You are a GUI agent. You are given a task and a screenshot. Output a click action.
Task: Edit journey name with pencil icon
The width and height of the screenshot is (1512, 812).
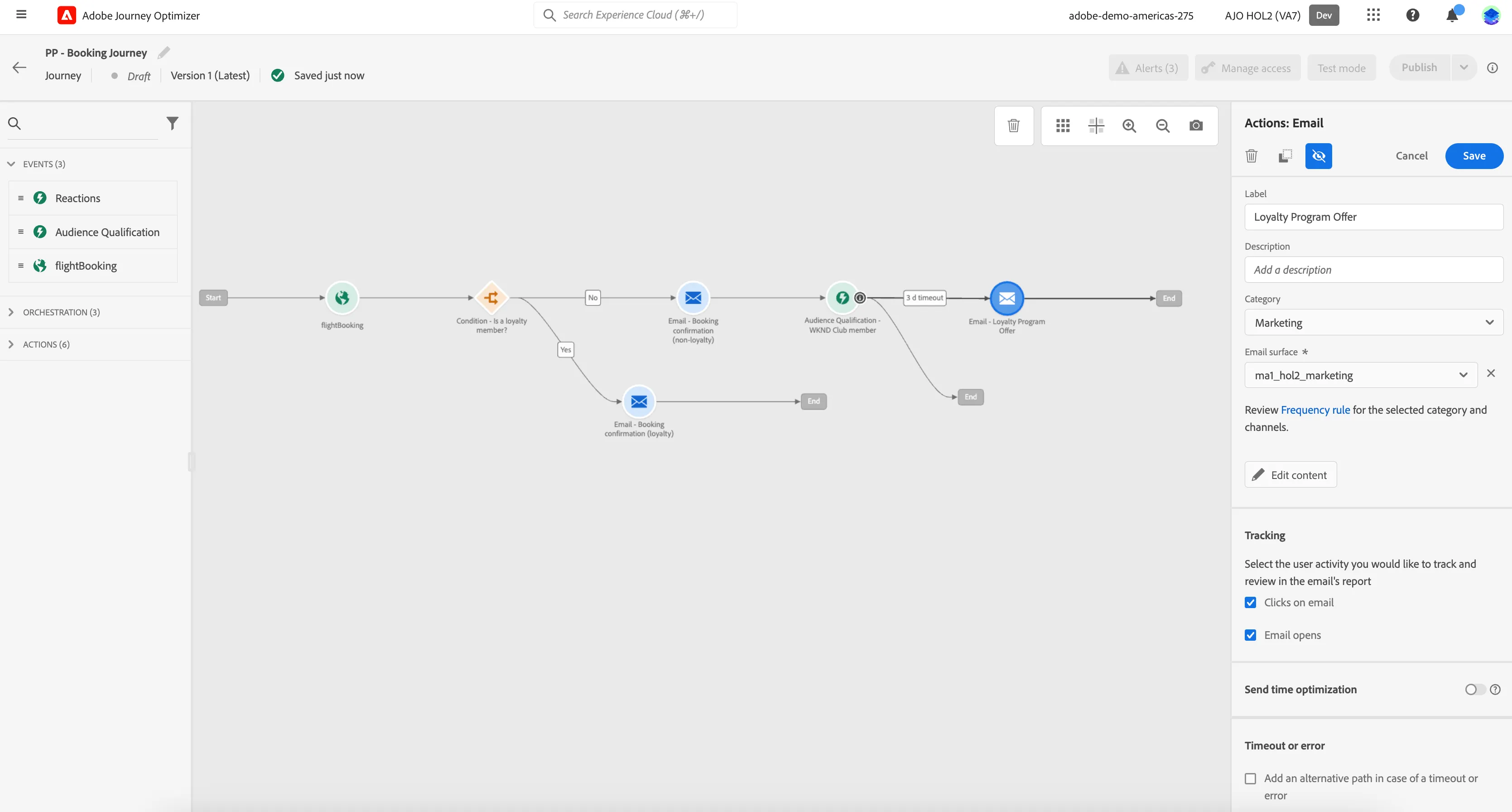(164, 53)
